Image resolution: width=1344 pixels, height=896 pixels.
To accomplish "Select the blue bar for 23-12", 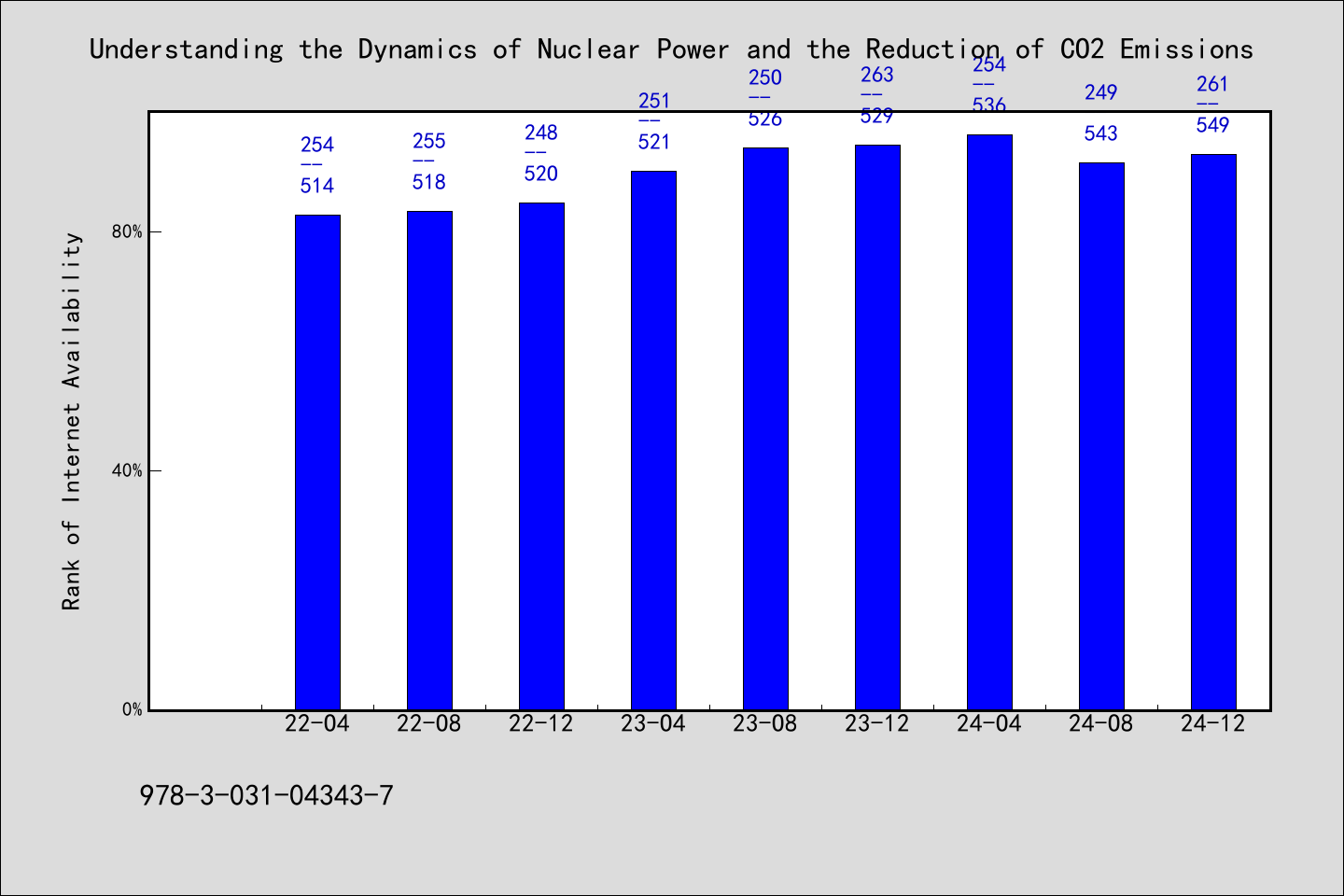I will pyautogui.click(x=877, y=427).
